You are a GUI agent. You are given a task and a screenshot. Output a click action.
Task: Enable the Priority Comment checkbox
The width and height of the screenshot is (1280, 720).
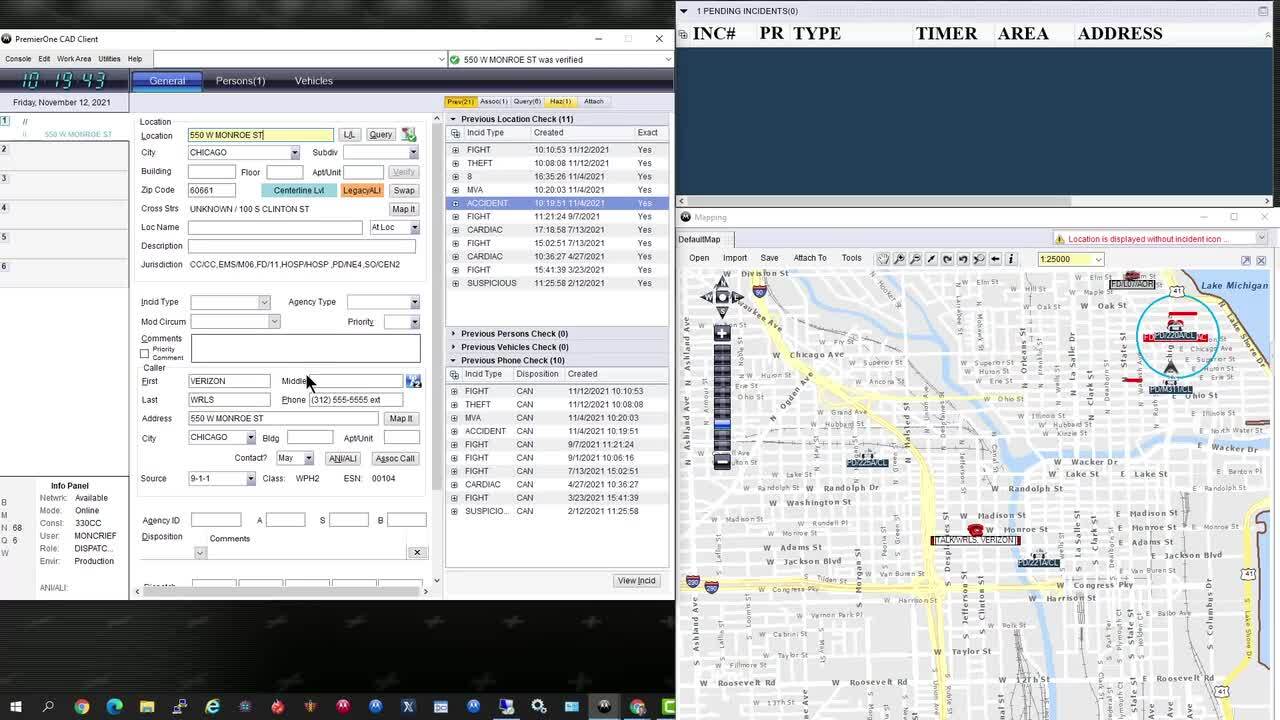(x=144, y=354)
